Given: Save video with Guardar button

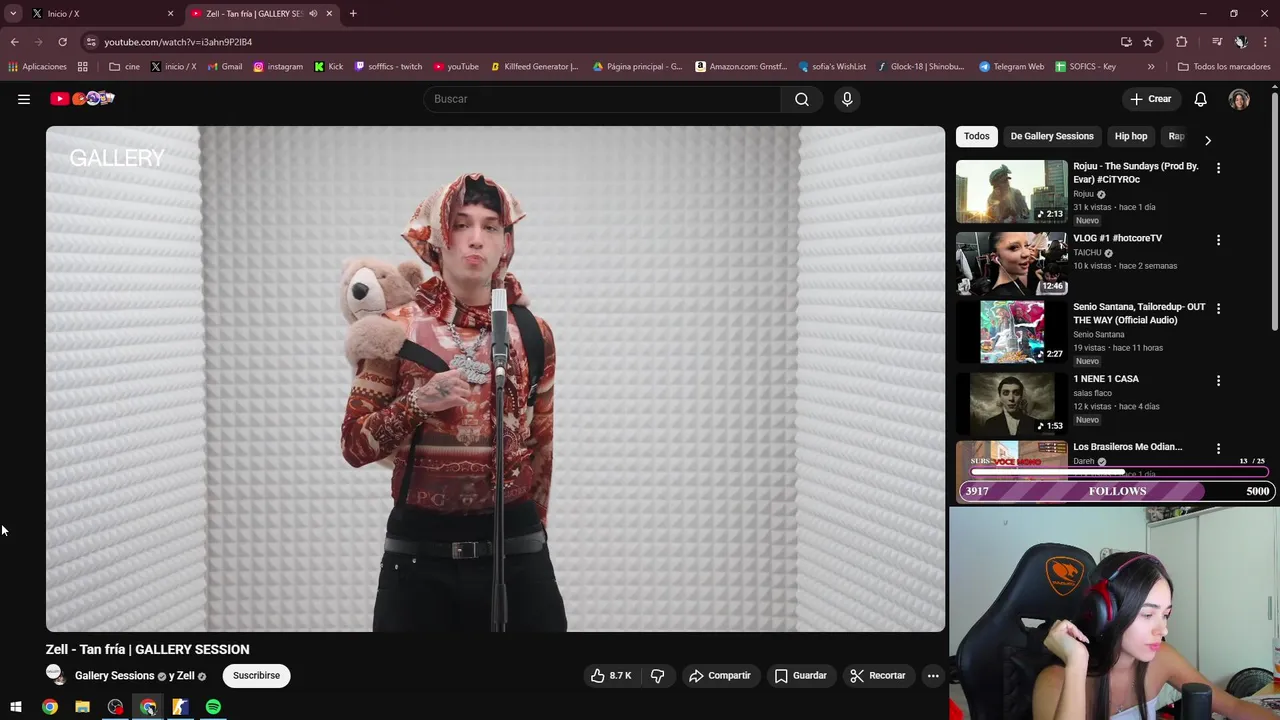Looking at the screenshot, I should tap(801, 676).
